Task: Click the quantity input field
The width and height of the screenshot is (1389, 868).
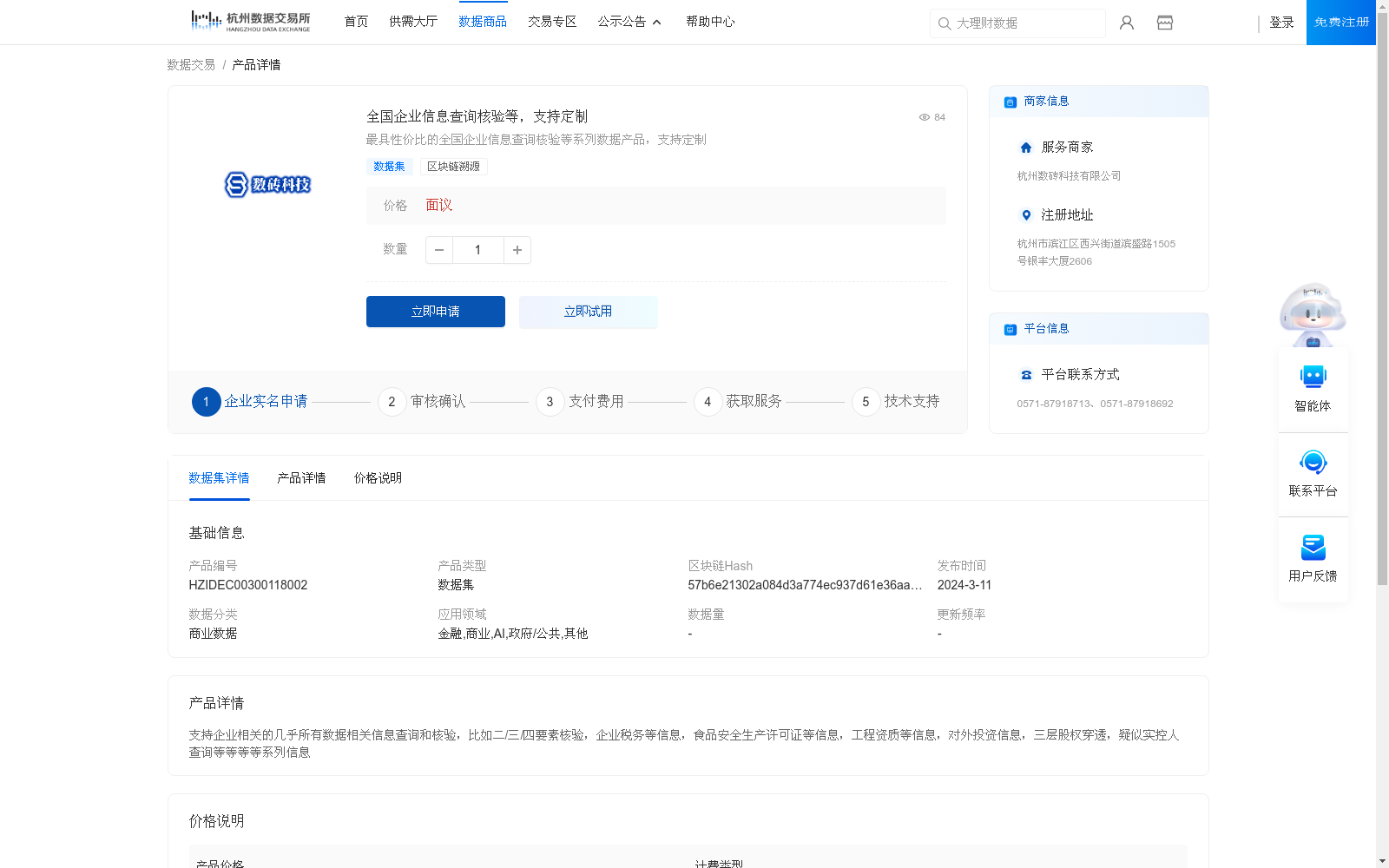Action: (x=478, y=250)
